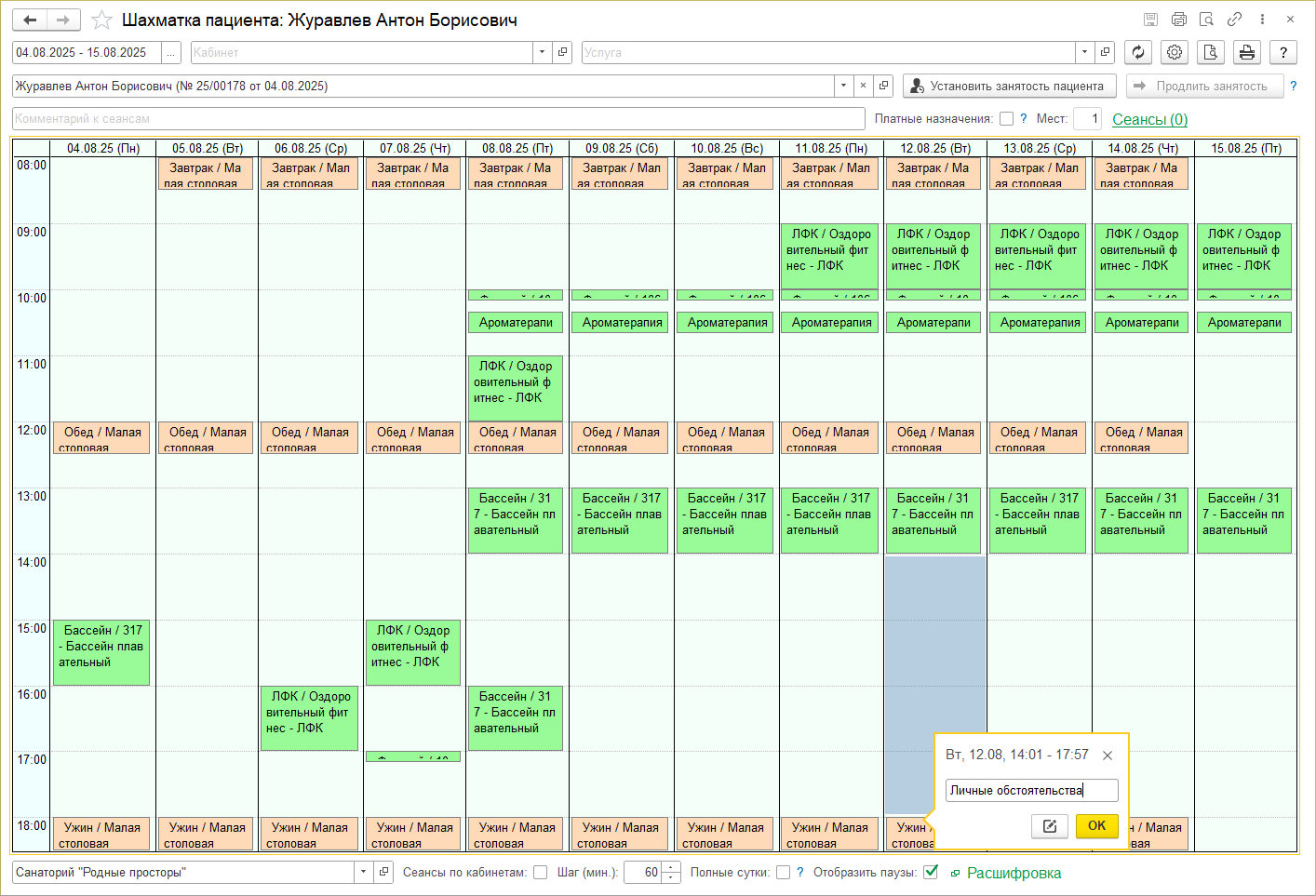The image size is (1316, 896).
Task: Select Бассейн session on 08.08.25 at 16:00
Action: 516,719
